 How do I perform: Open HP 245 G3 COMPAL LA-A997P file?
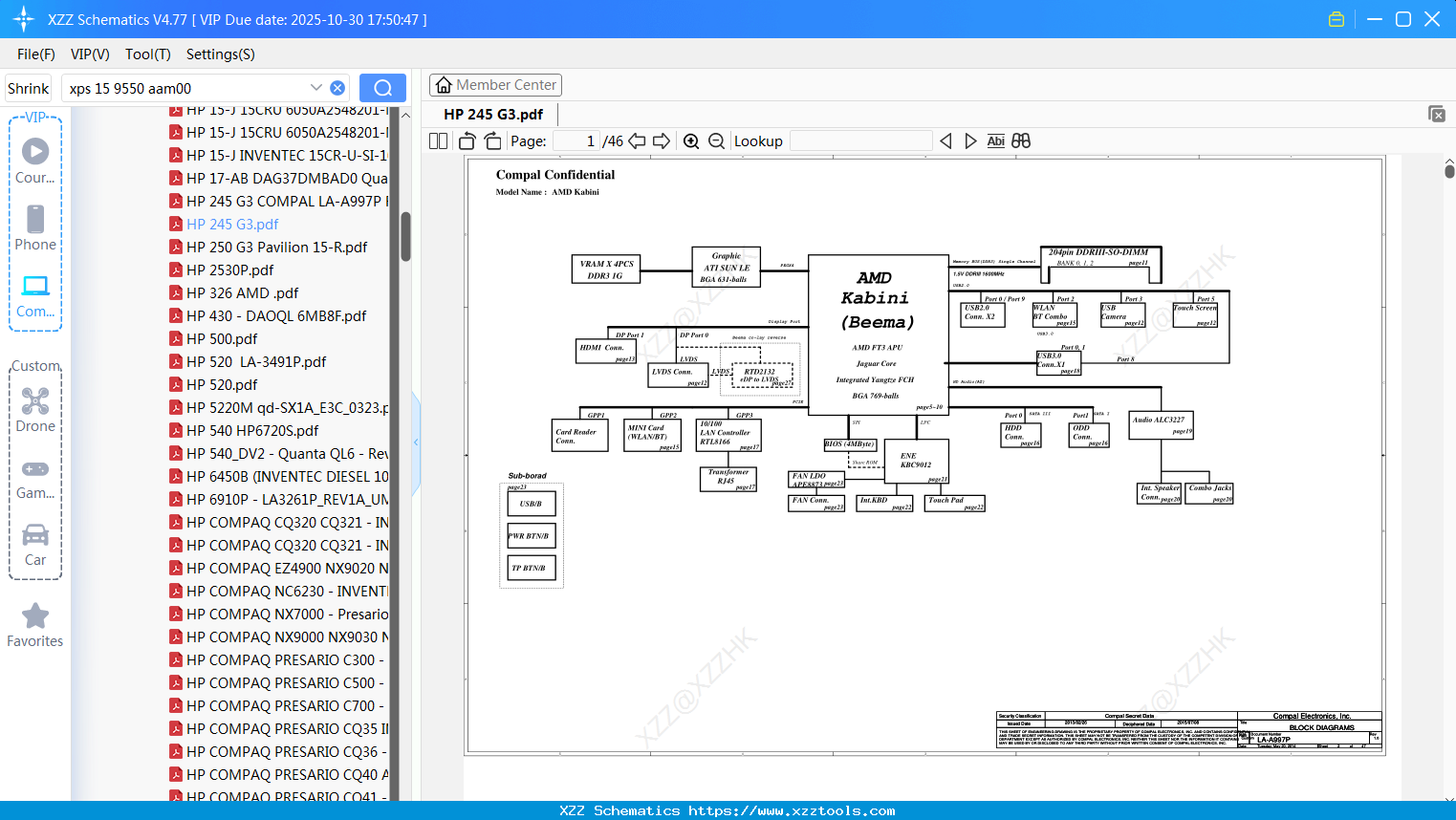(x=279, y=201)
